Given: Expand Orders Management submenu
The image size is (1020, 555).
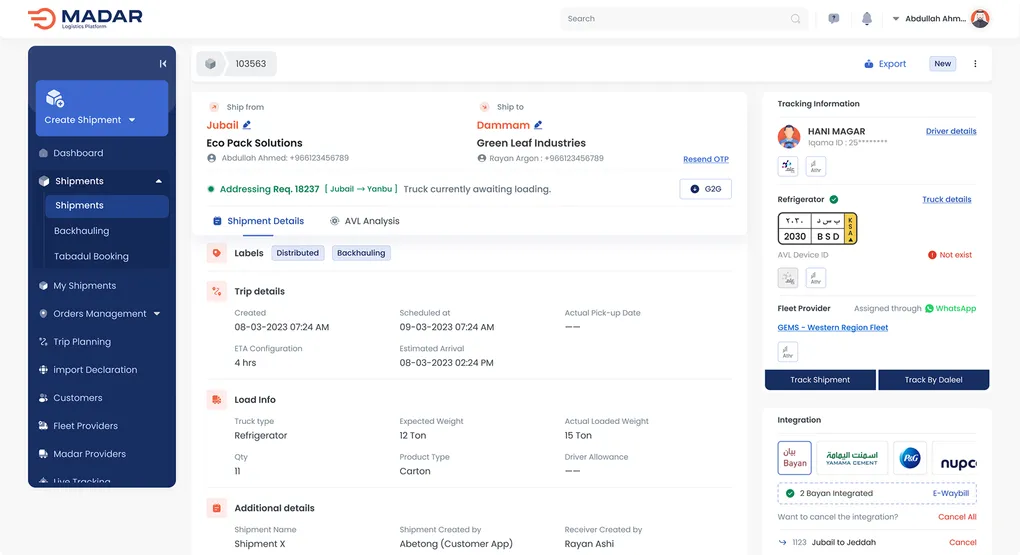Looking at the screenshot, I should click(x=157, y=314).
